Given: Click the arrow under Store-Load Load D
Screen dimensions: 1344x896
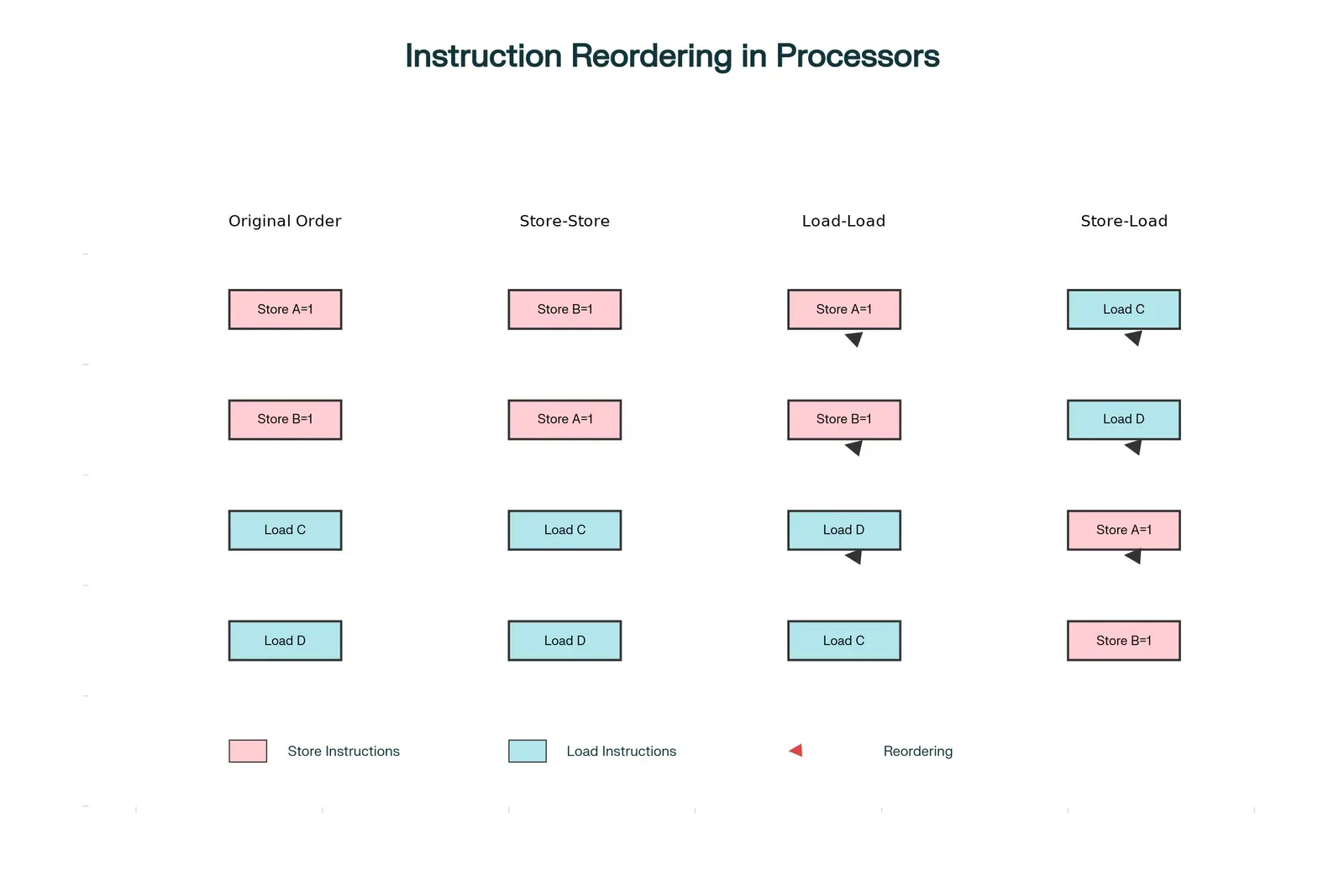Looking at the screenshot, I should [x=1133, y=448].
